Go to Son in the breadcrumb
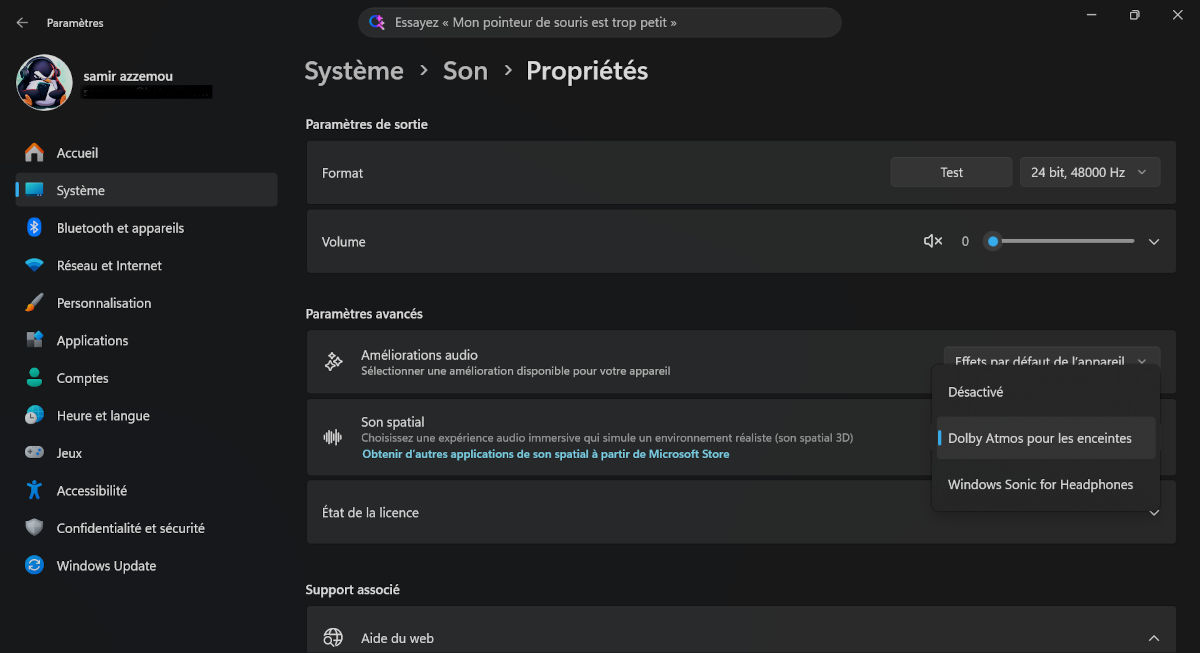Viewport: 1200px width, 653px height. [465, 71]
